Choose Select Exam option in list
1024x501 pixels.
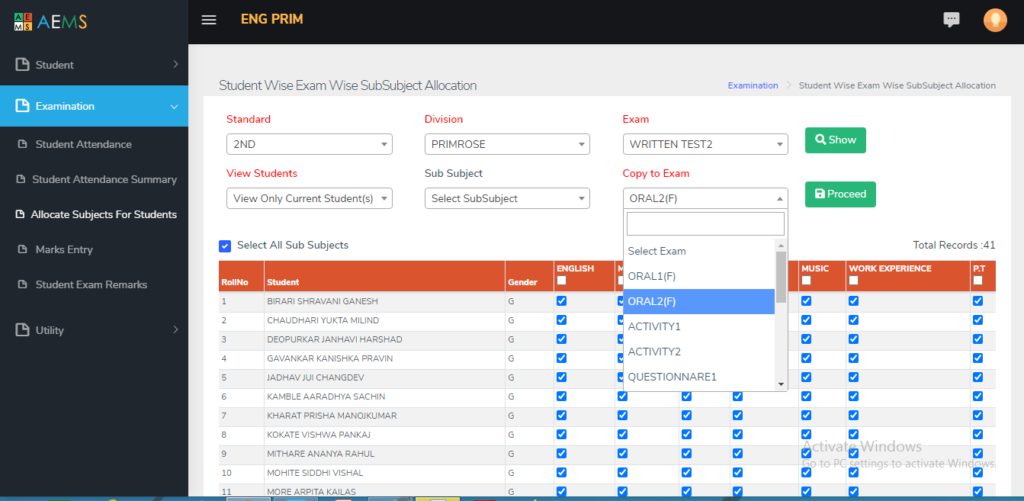[x=699, y=251]
